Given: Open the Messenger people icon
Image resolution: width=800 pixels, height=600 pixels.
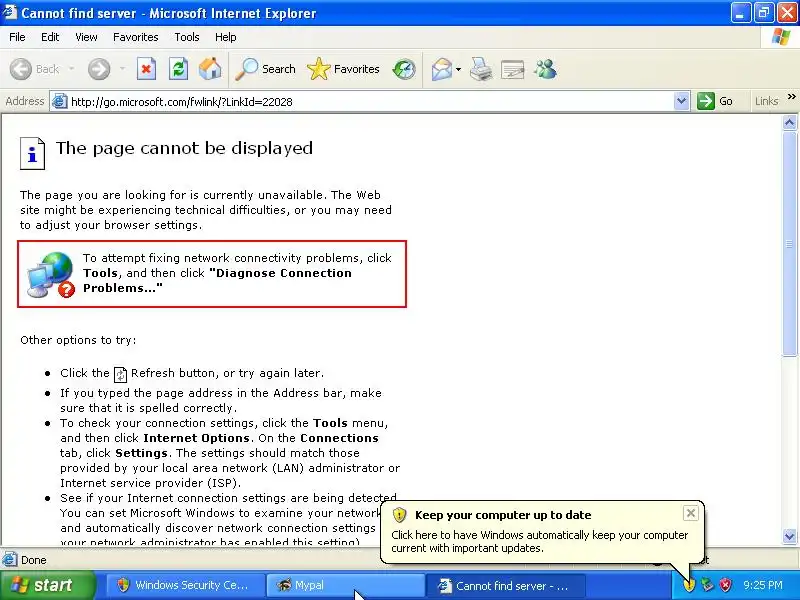Looking at the screenshot, I should point(545,69).
